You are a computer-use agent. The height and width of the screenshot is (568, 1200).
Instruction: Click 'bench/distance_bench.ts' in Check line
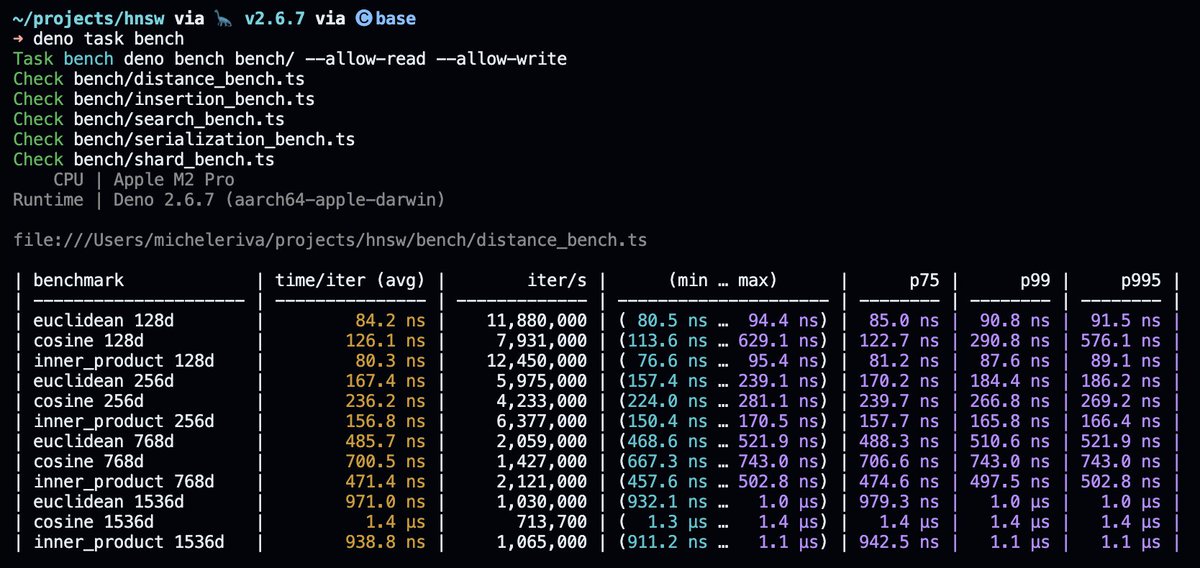tap(189, 79)
